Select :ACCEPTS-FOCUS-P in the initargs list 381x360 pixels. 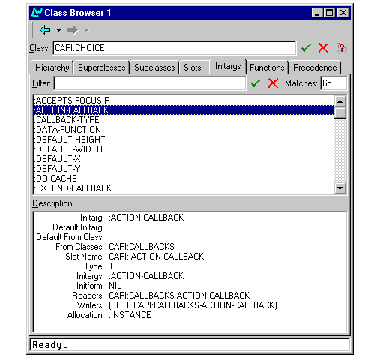[x=184, y=100]
